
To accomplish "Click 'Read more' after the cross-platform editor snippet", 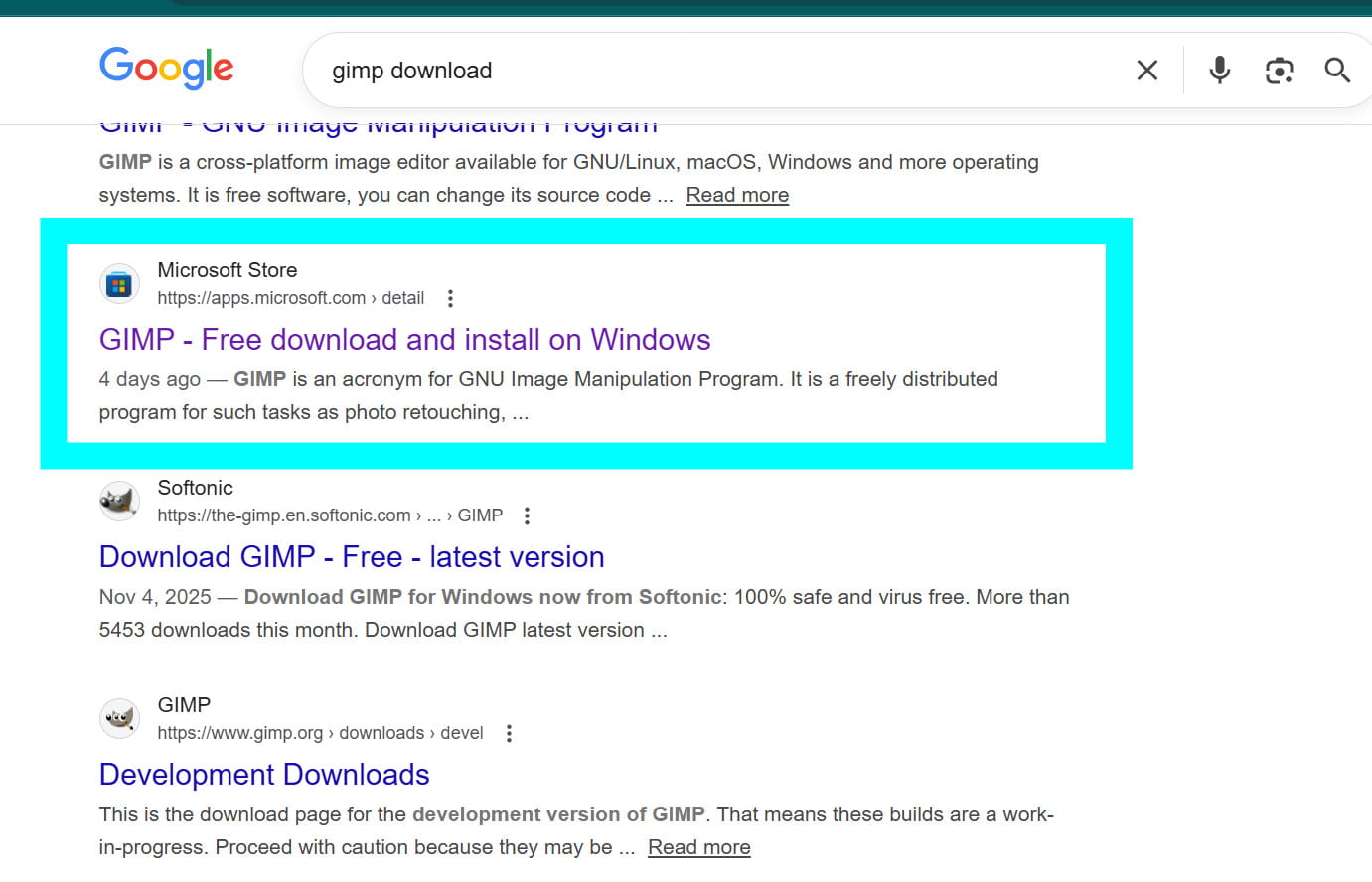I will pos(737,195).
